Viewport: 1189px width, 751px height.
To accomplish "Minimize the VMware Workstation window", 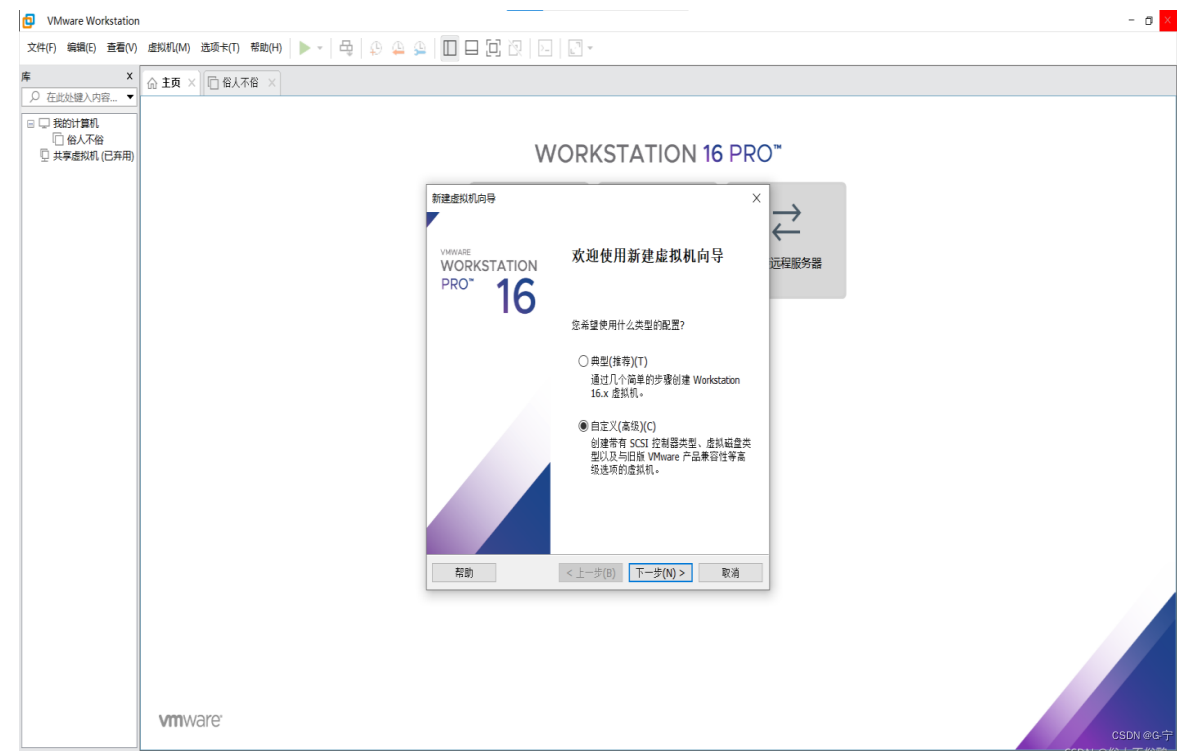I will click(x=1131, y=20).
